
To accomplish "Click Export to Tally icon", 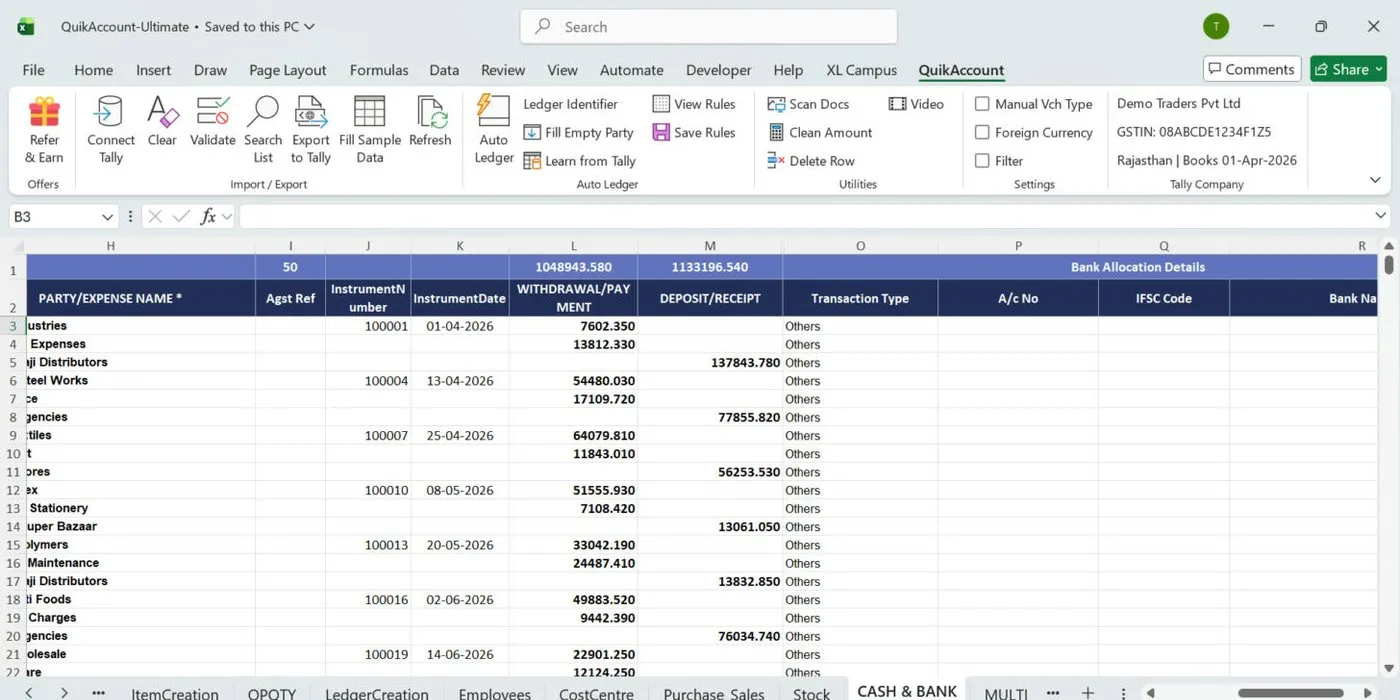I will pos(311,112).
